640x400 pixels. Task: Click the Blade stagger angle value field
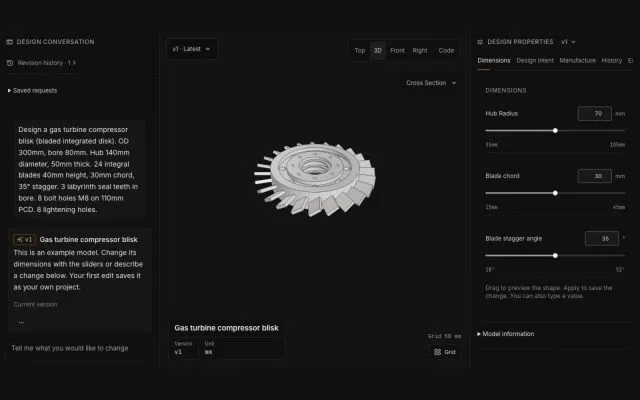coord(602,238)
